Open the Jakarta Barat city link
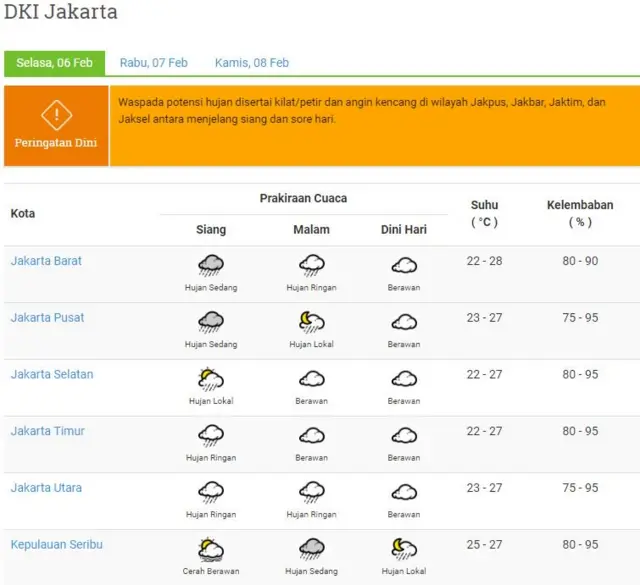 [46, 261]
